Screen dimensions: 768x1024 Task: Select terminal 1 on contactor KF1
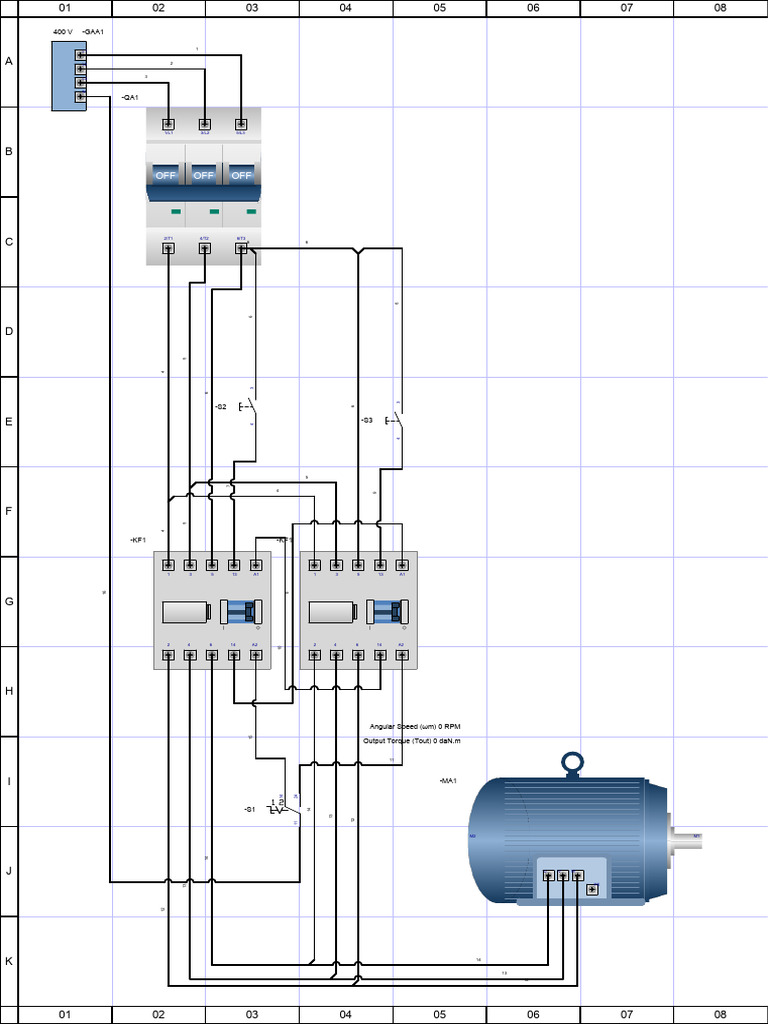[168, 565]
